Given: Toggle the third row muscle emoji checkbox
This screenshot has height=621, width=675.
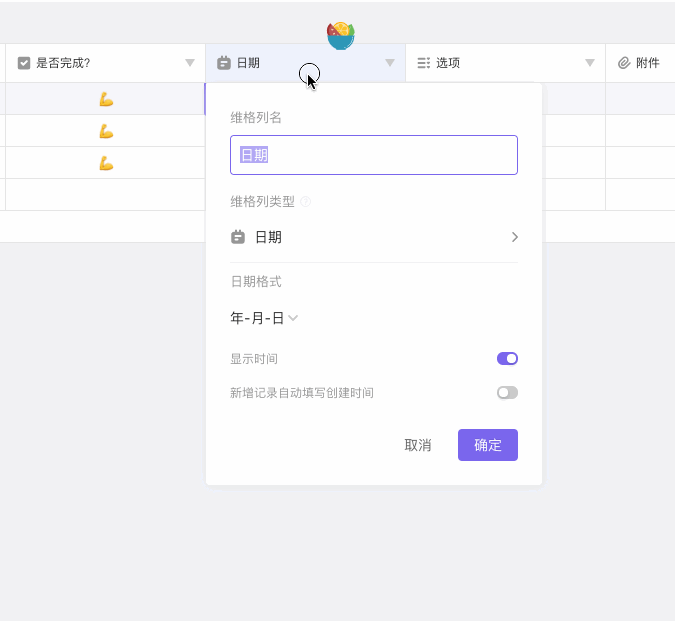Looking at the screenshot, I should [x=106, y=163].
